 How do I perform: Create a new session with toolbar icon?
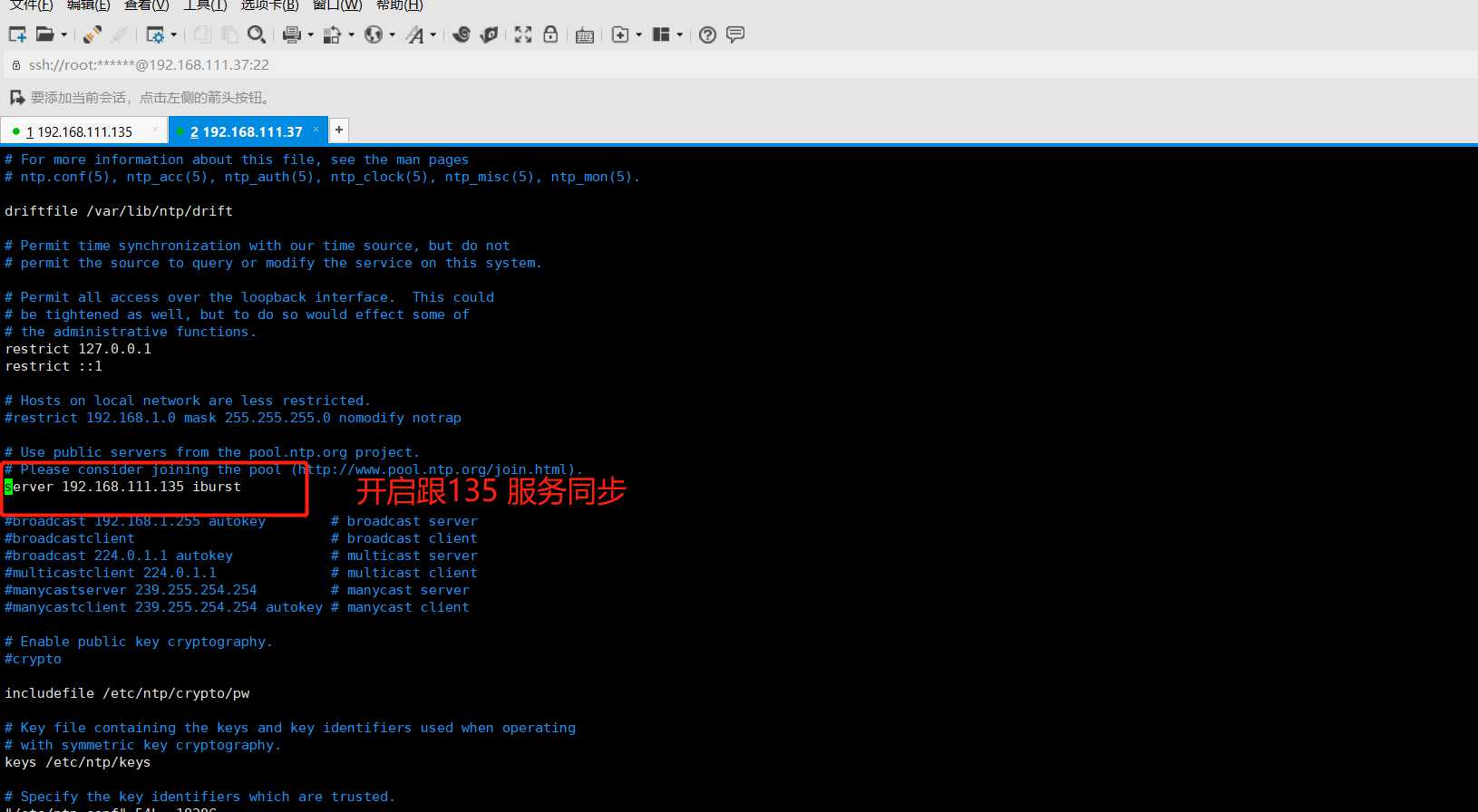(x=17, y=34)
